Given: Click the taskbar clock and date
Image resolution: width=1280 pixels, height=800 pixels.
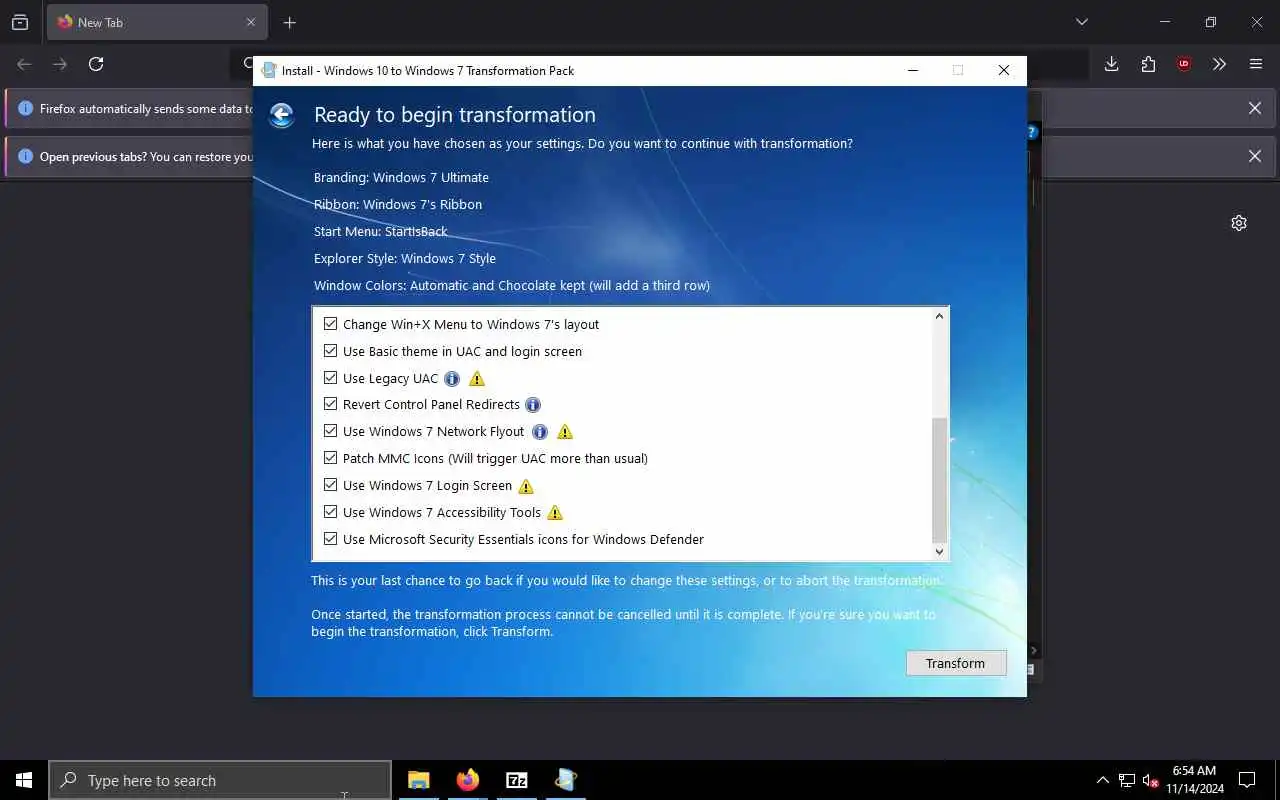Looking at the screenshot, I should click(x=1194, y=780).
